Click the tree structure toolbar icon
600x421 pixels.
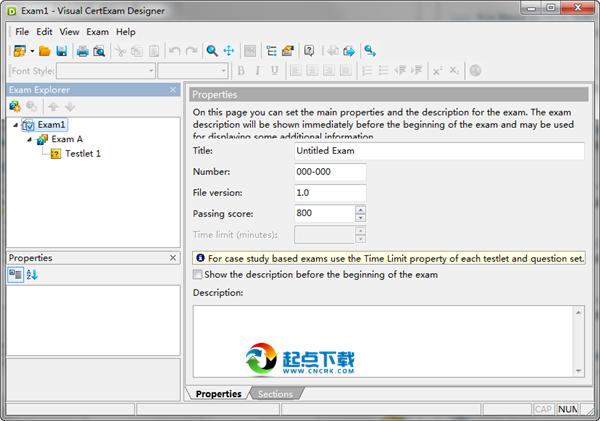point(271,51)
